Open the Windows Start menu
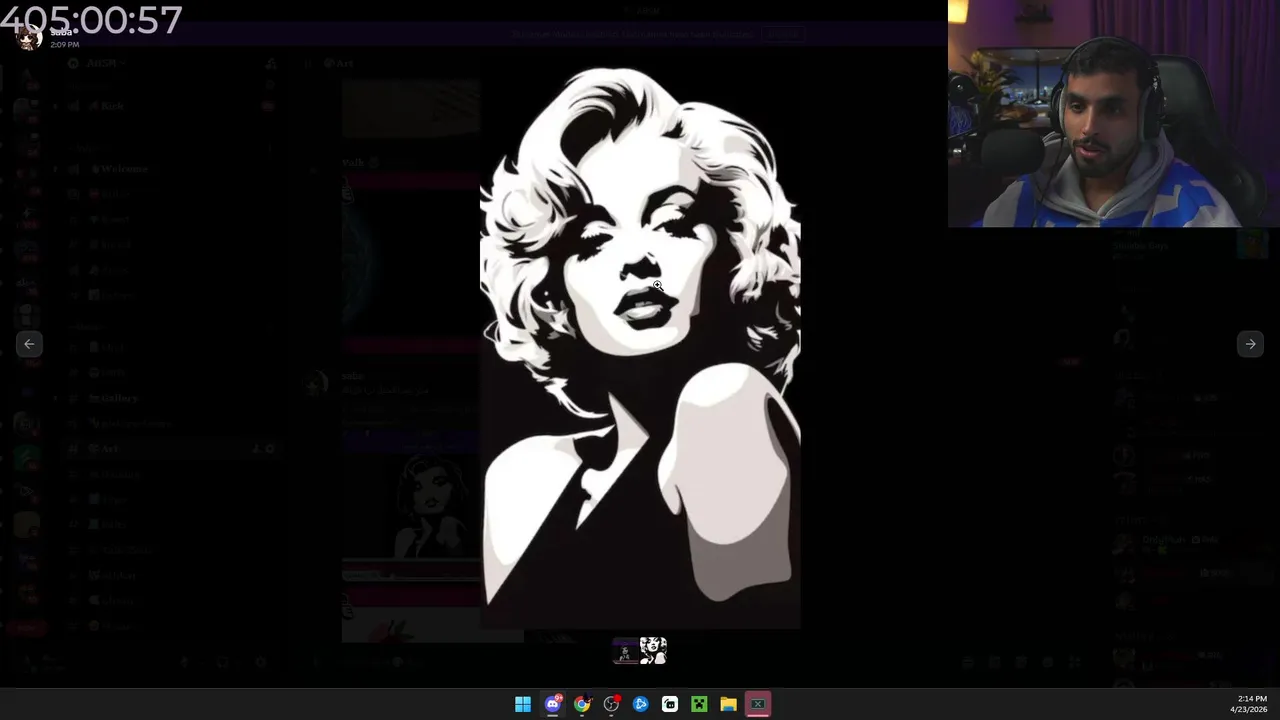 tap(523, 705)
